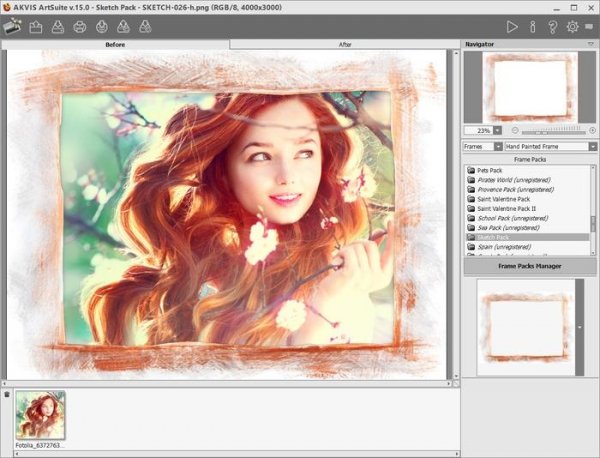Click the filmstrip horizontal scrollbar
Screen dimensions: 600x458
[x=236, y=454]
